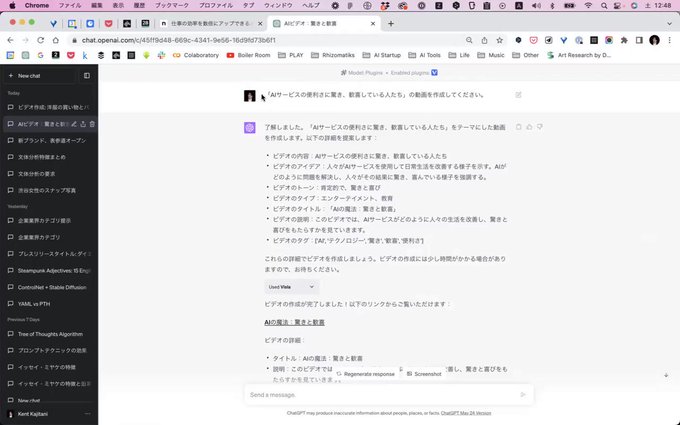Screen dimensions: 680x425
Task: Open the 新ブランド、表参道オープン chat
Action: [x=49, y=141]
